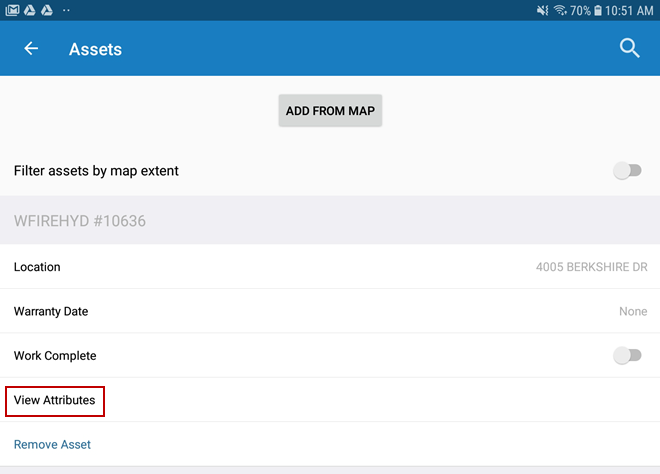Click the ADD FROM MAP button
660x474 pixels.
coord(330,111)
